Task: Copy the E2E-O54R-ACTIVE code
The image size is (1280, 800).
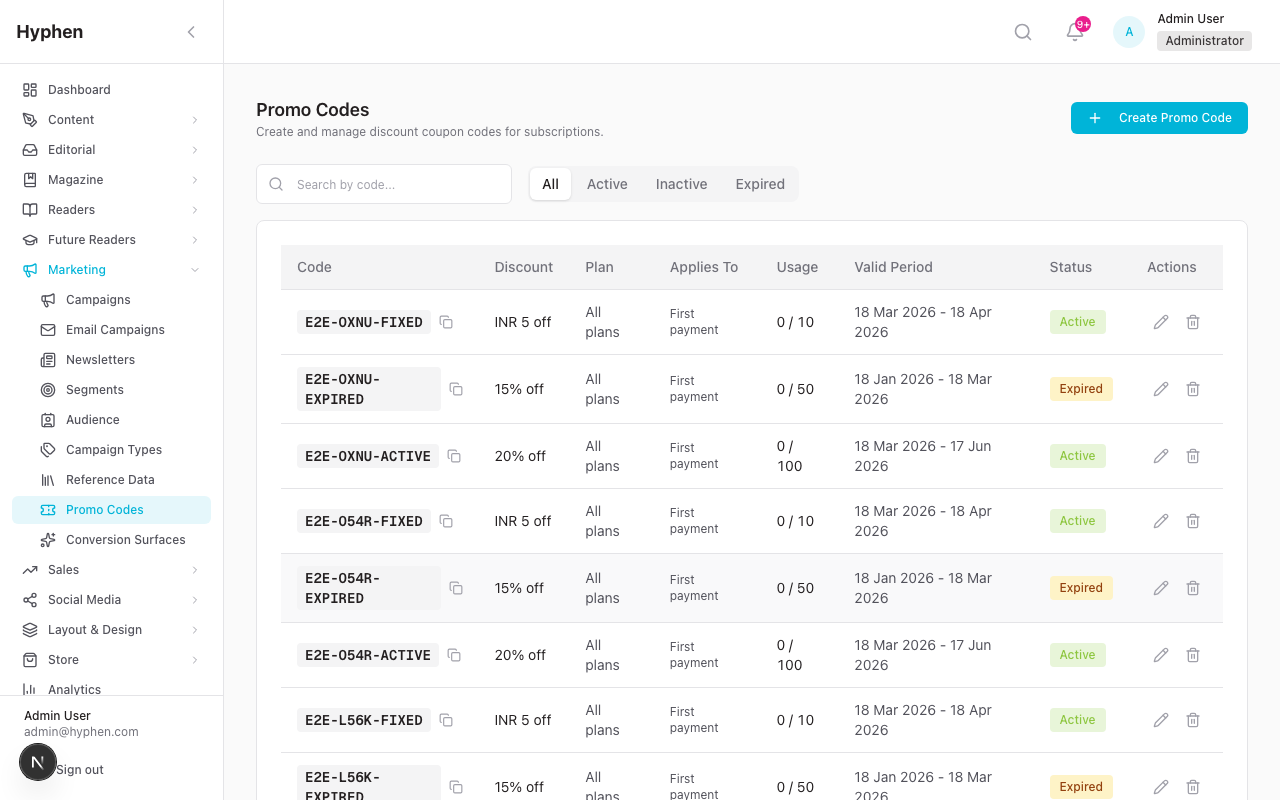Action: [454, 655]
